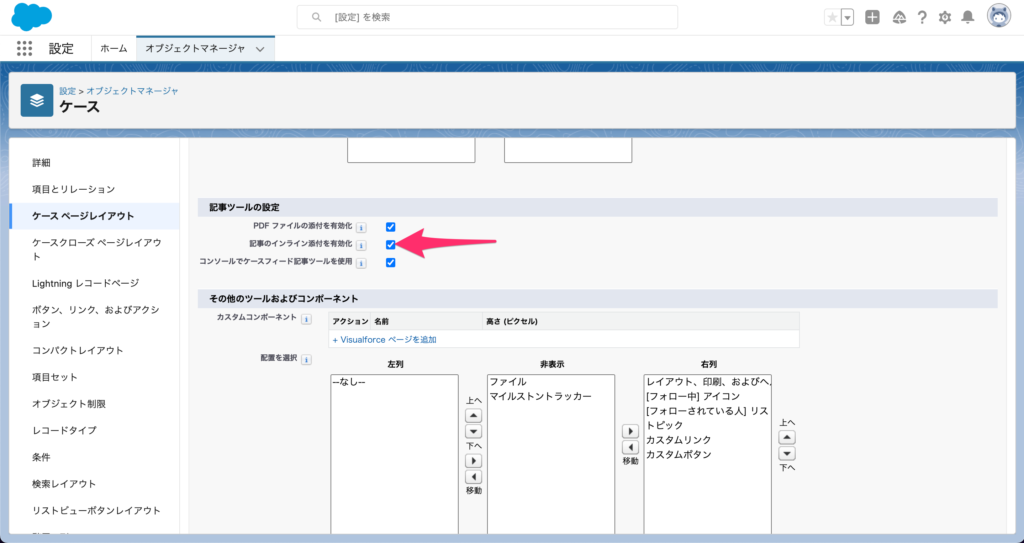1024x543 pixels.
Task: Open the help question mark icon
Action: click(x=921, y=18)
